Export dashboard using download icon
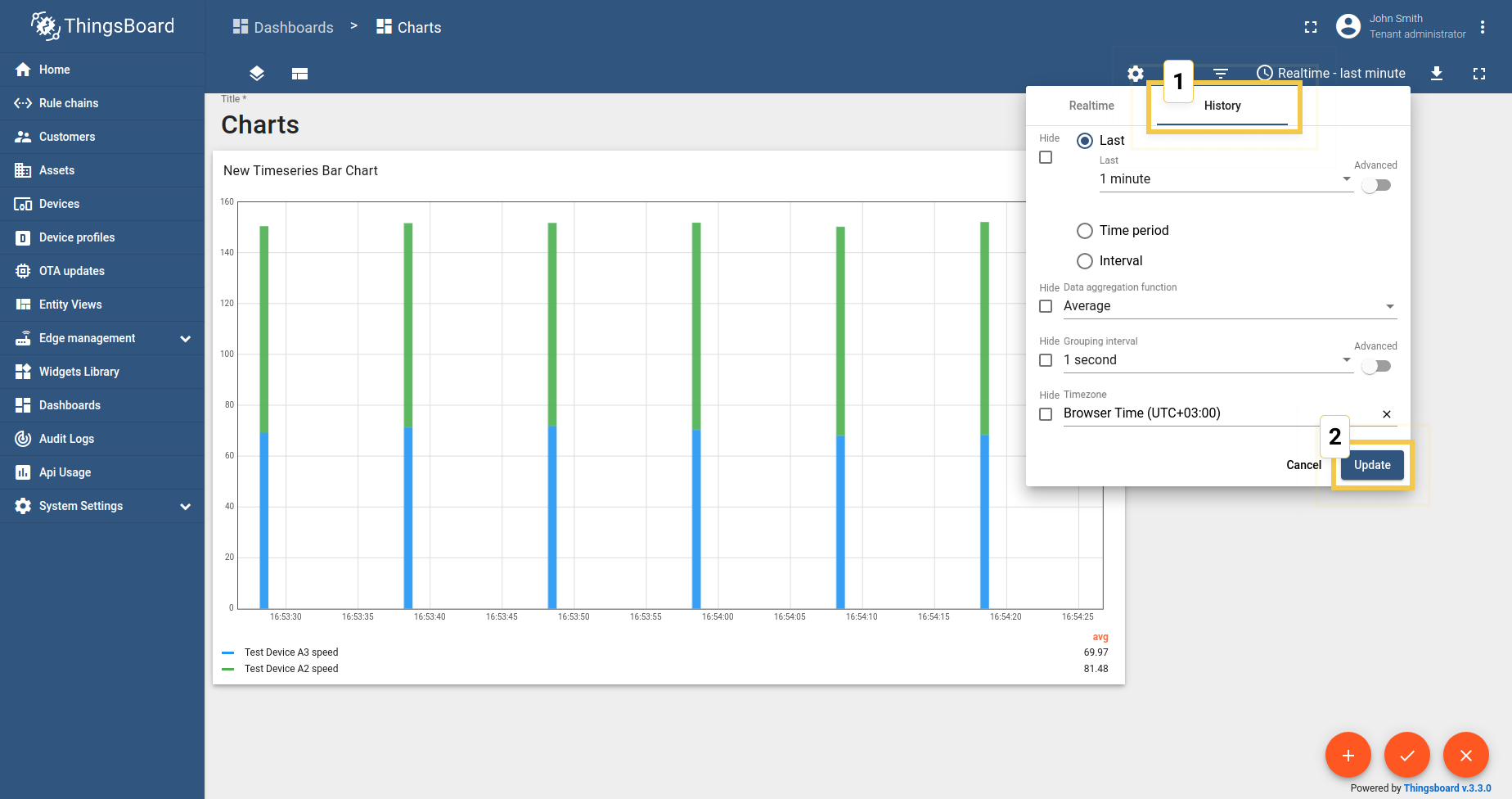 point(1436,74)
